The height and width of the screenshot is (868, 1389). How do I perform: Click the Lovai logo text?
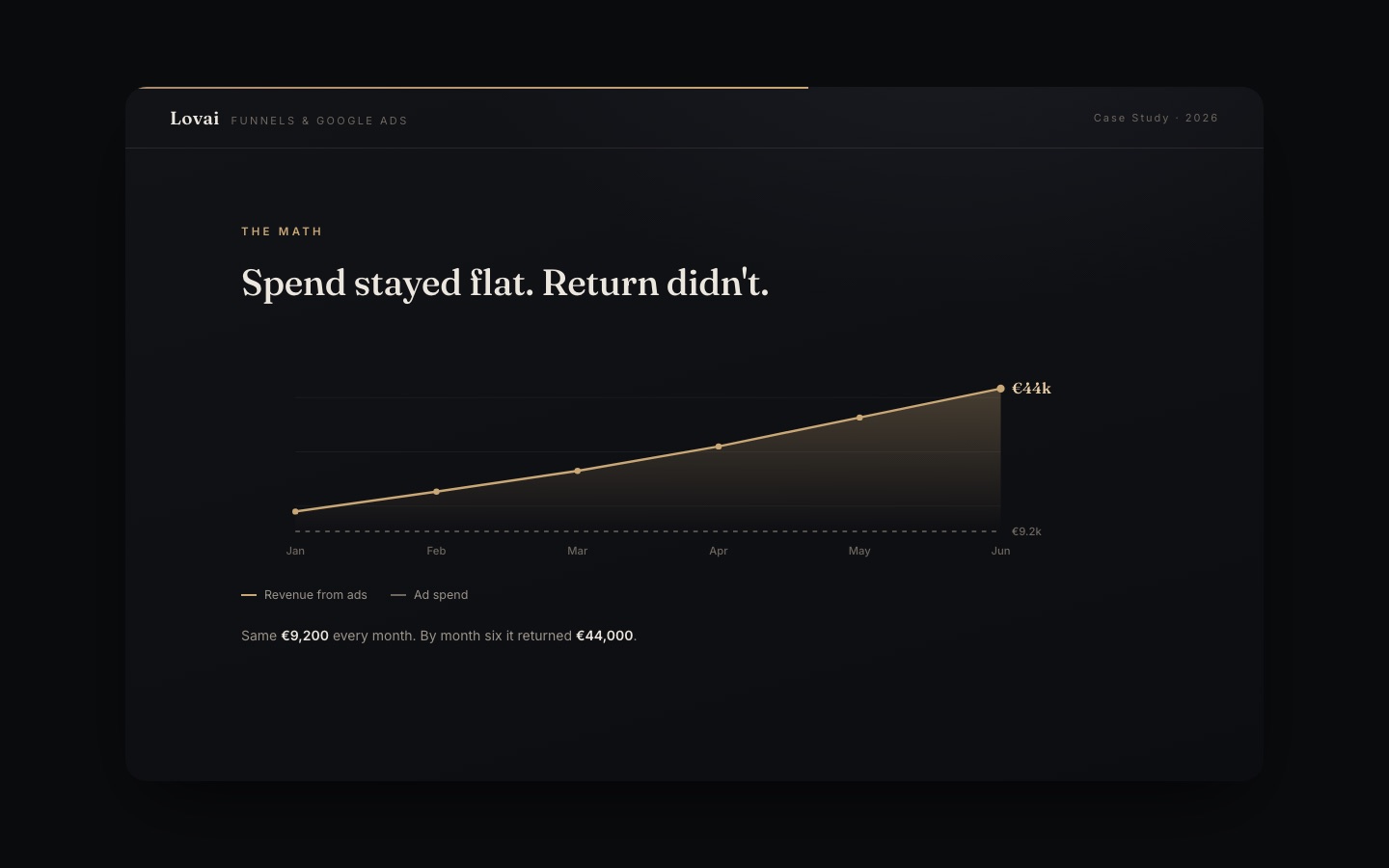[195, 119]
